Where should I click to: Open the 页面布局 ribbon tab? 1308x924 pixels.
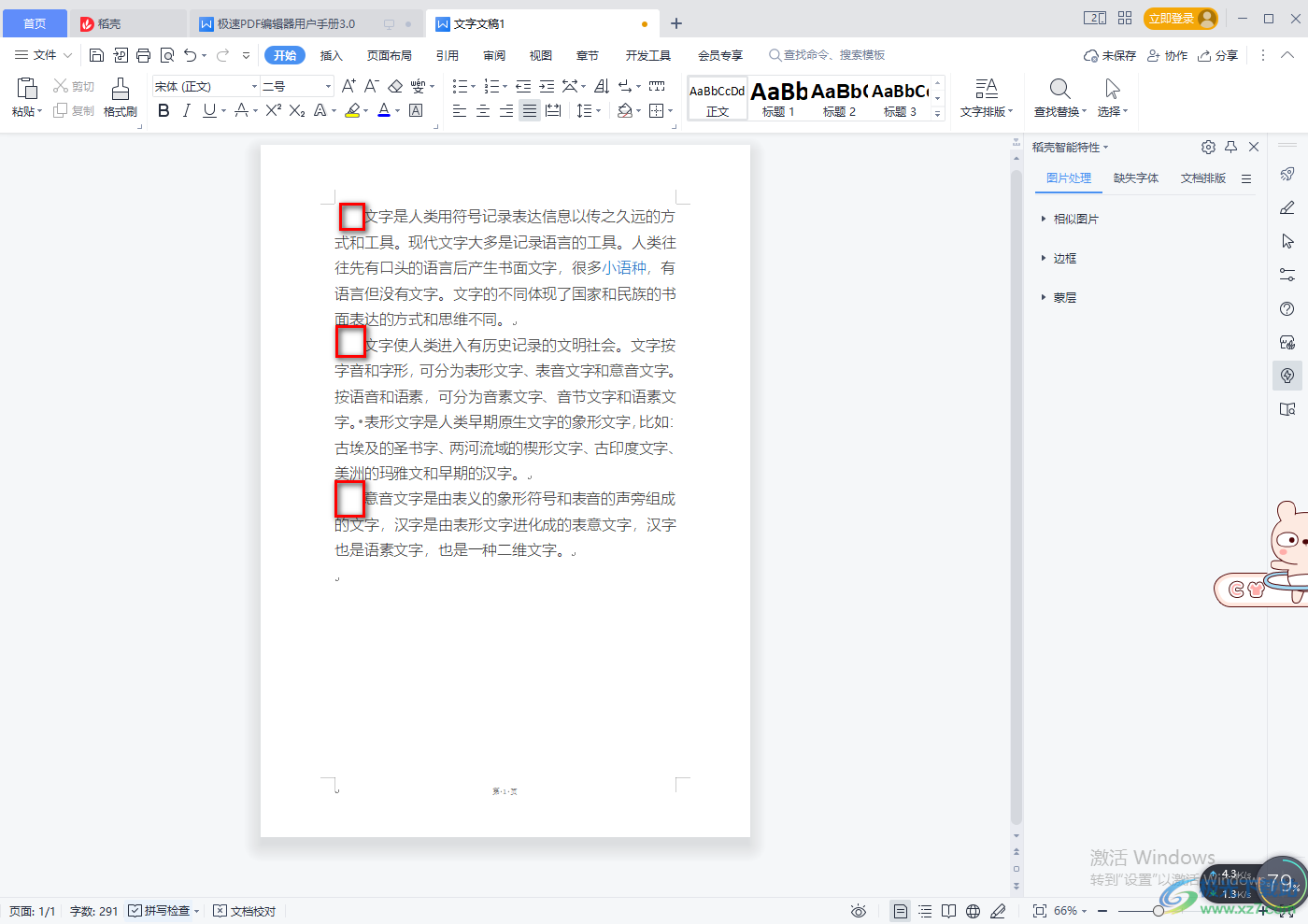(x=390, y=55)
